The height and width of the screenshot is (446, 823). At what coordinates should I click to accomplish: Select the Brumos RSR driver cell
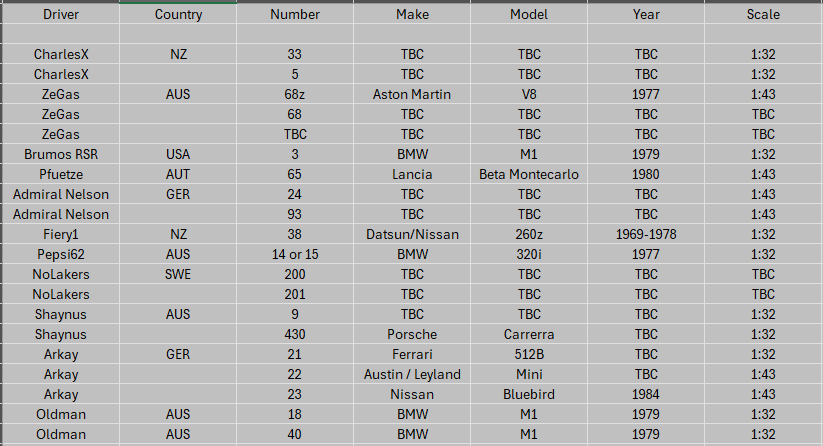60,154
